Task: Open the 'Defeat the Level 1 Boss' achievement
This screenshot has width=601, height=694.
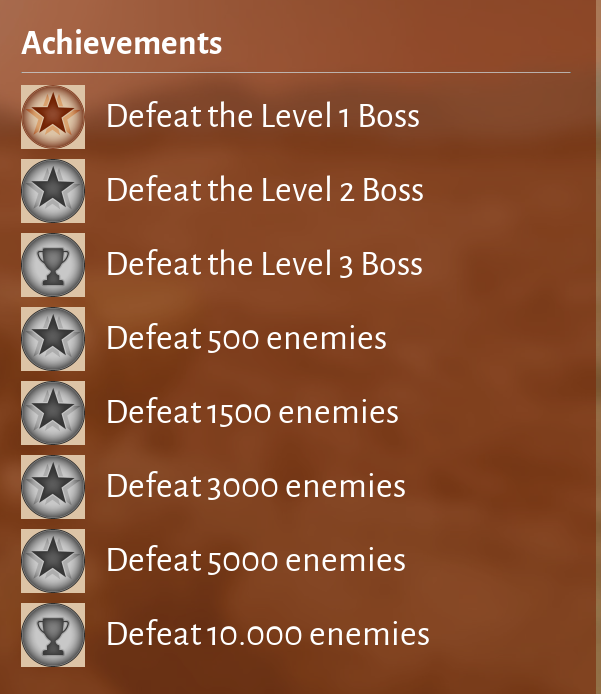Action: click(263, 116)
